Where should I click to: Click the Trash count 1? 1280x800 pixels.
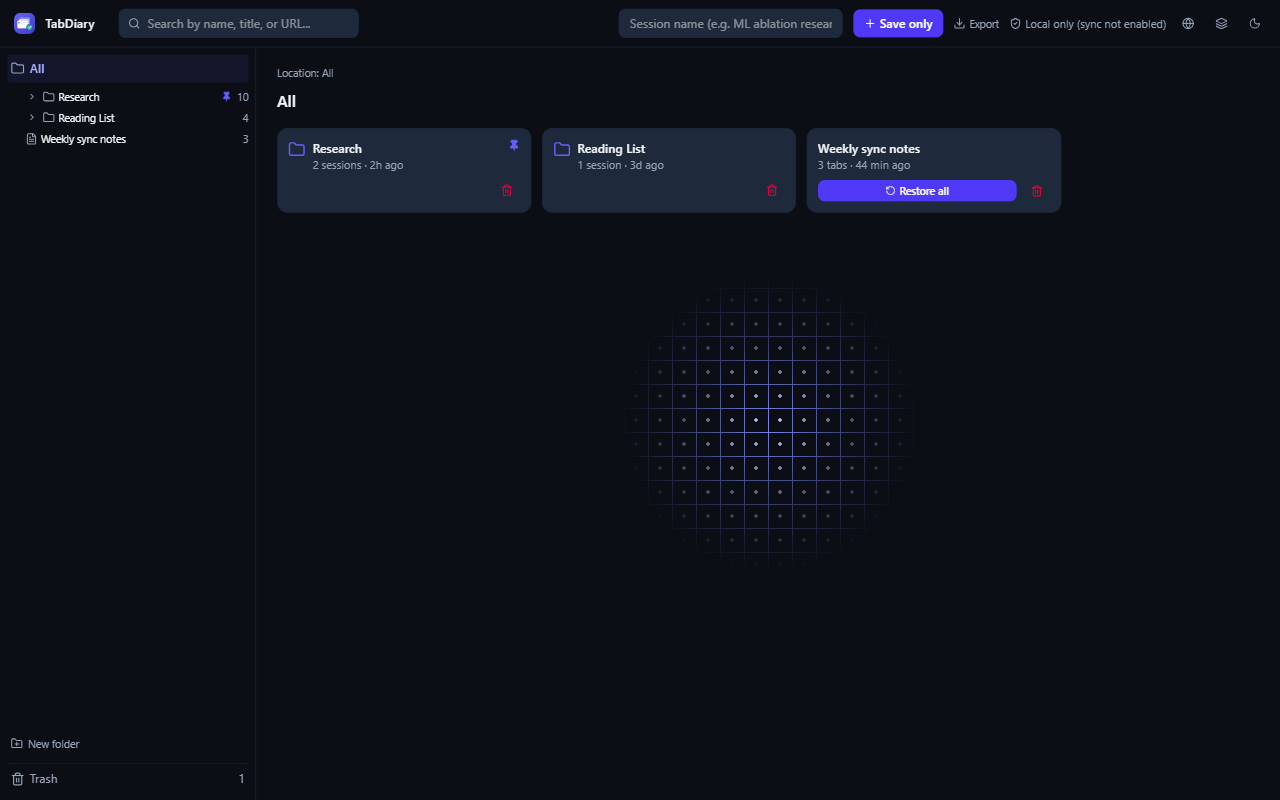click(x=241, y=779)
